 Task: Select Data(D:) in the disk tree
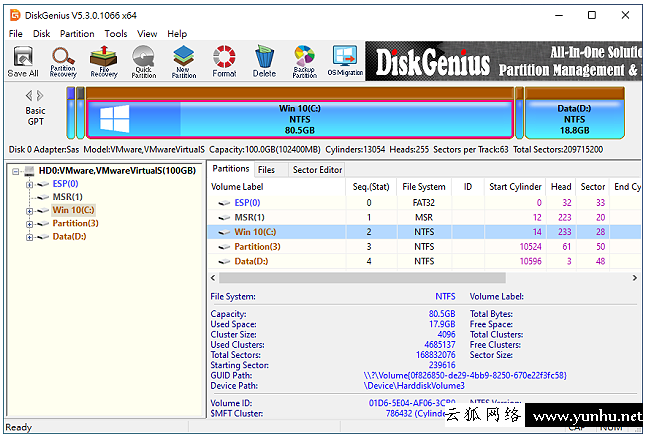69,237
